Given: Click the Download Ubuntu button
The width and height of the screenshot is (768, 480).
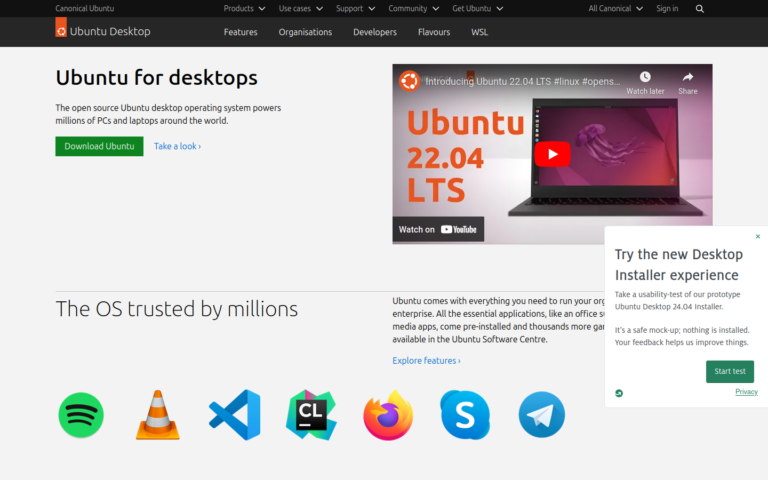Looking at the screenshot, I should [99, 146].
